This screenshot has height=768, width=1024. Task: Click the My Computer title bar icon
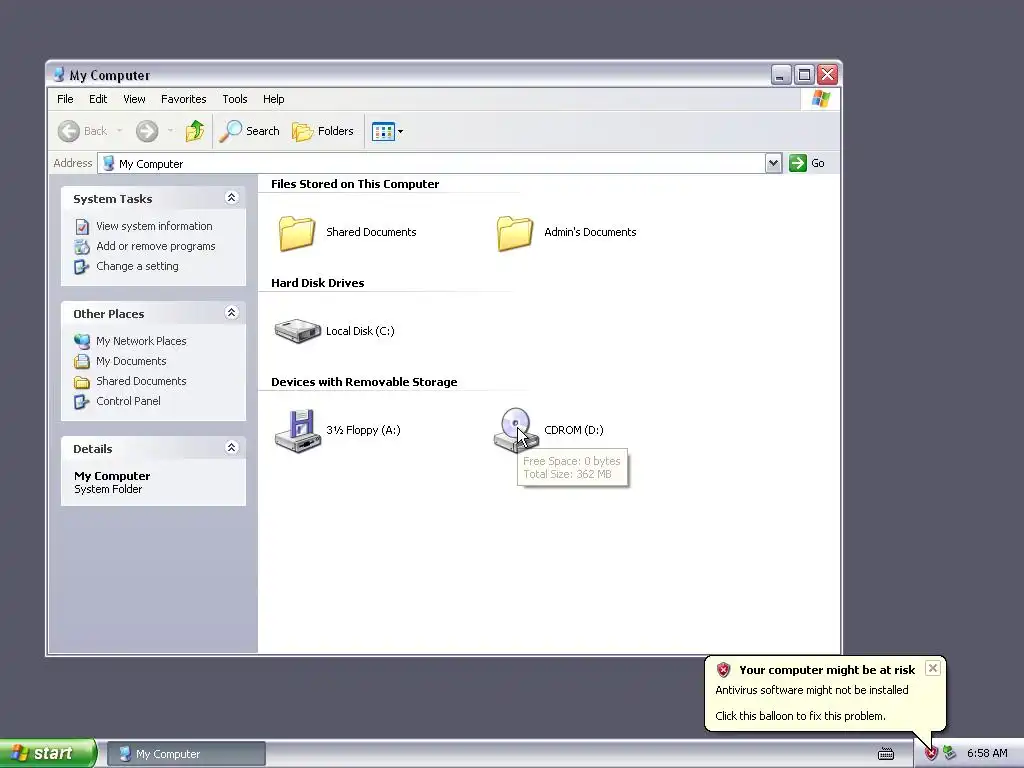tap(59, 74)
